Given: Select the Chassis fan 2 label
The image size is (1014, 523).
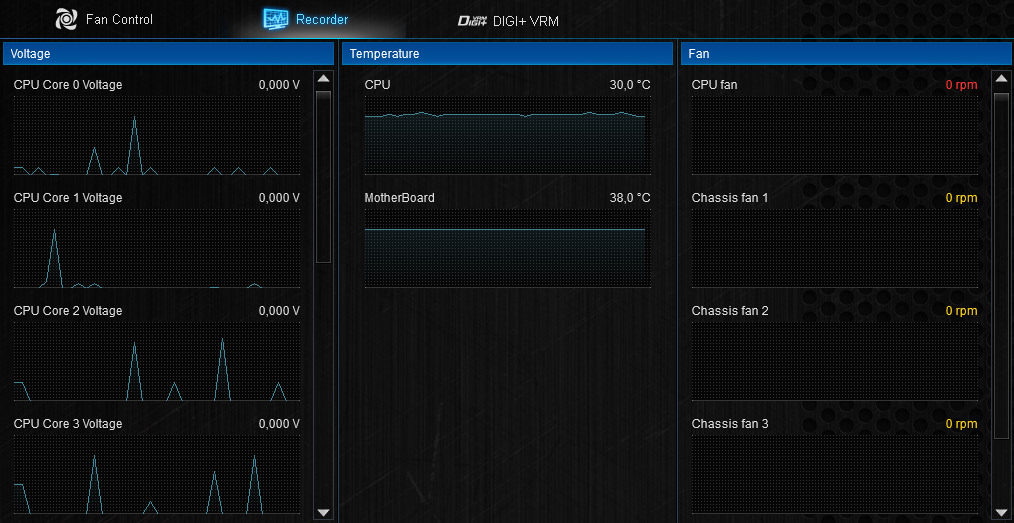Looking at the screenshot, I should [x=730, y=311].
